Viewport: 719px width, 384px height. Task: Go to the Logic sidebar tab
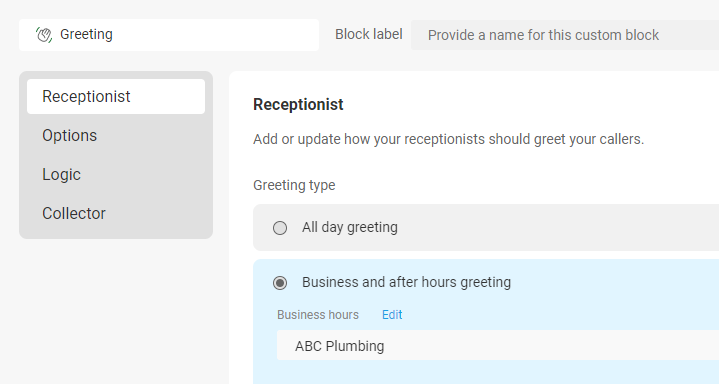click(116, 174)
